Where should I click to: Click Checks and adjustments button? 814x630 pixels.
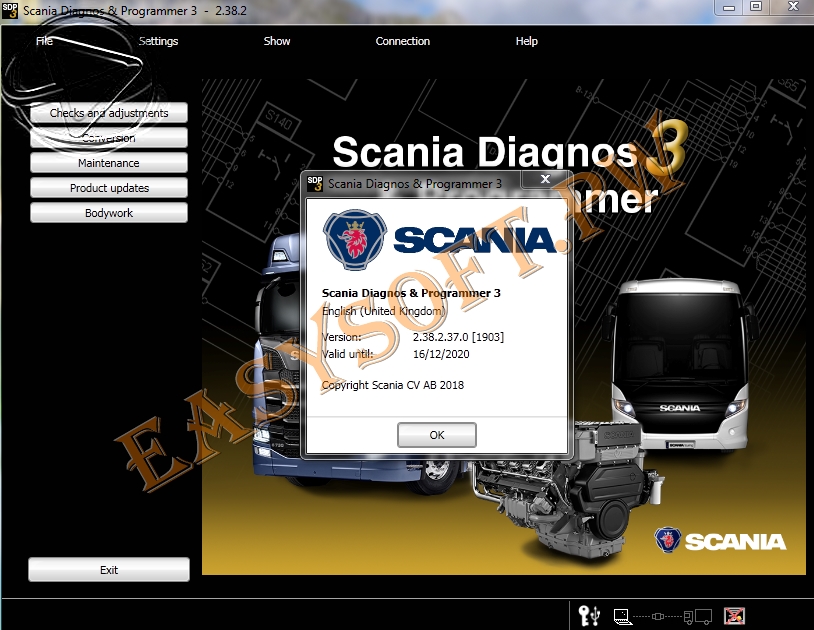point(109,113)
